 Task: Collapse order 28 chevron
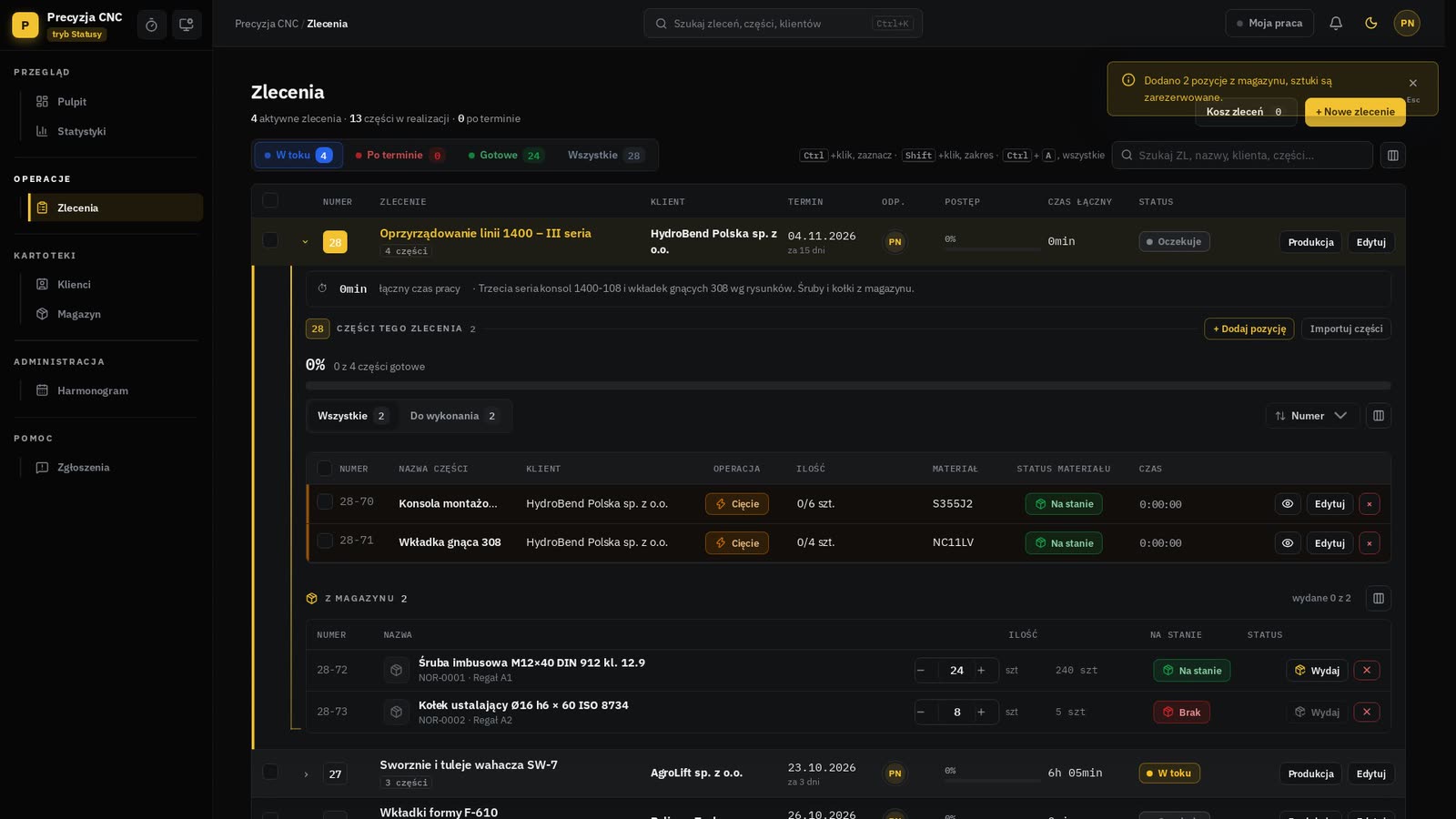pyautogui.click(x=305, y=242)
